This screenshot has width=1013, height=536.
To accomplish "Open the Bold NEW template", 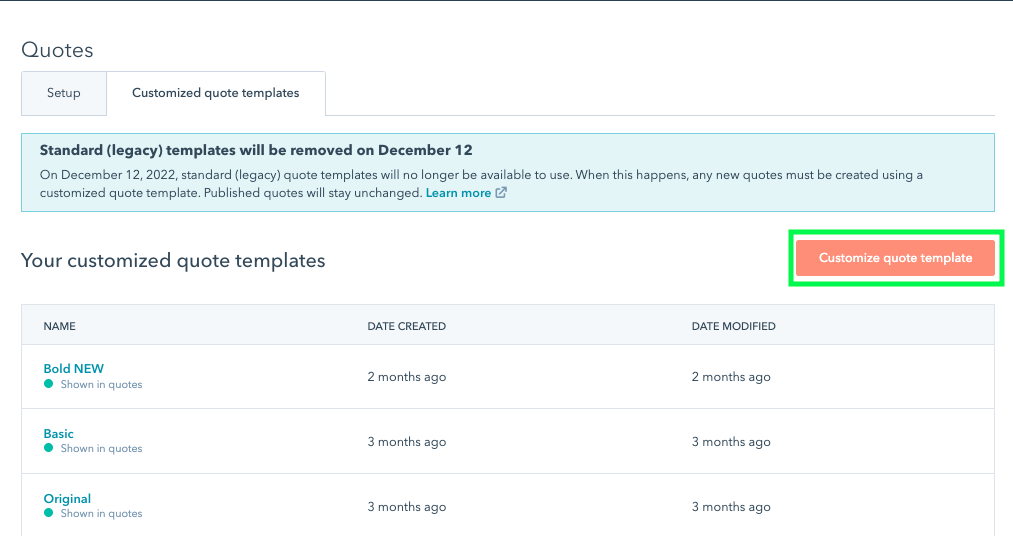I will click(73, 369).
